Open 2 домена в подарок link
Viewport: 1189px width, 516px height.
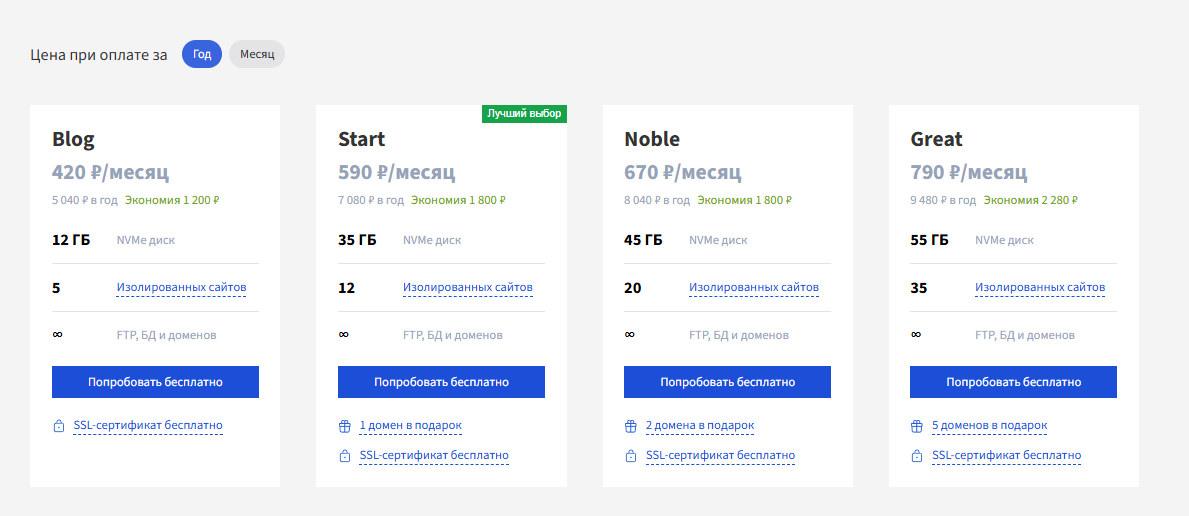(x=700, y=426)
